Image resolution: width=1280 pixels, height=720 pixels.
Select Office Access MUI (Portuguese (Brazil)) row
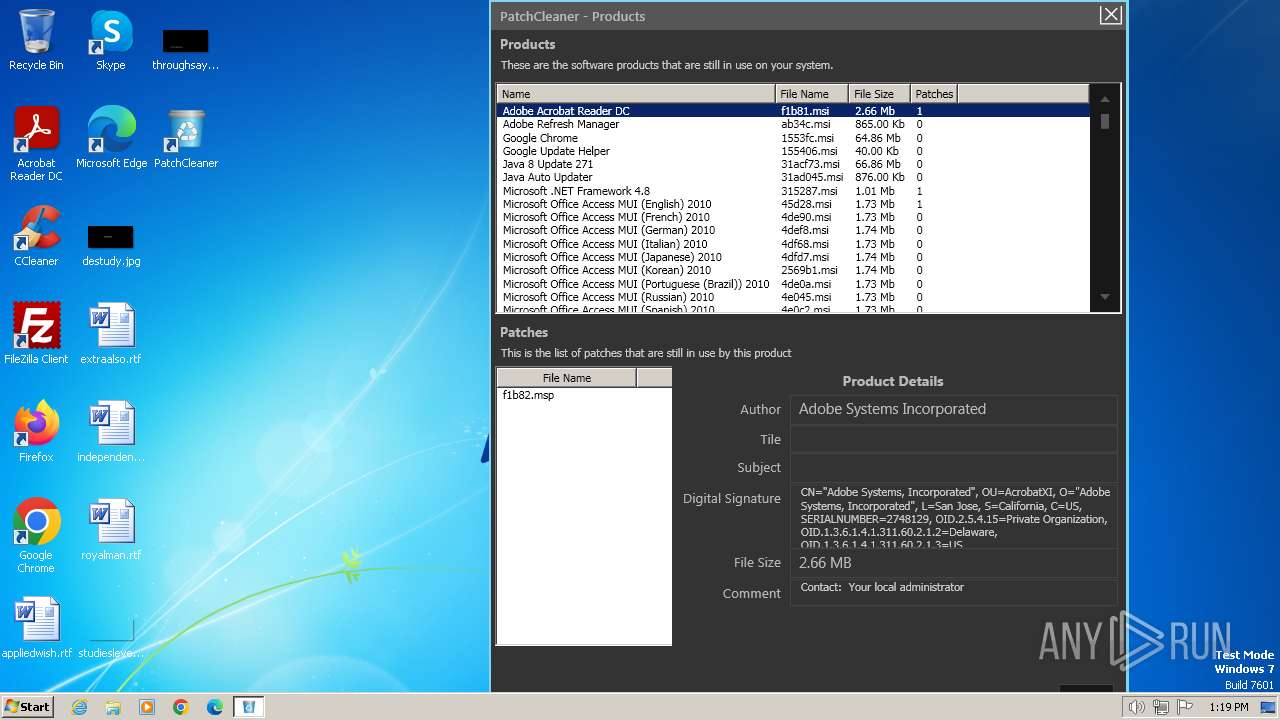tap(793, 284)
